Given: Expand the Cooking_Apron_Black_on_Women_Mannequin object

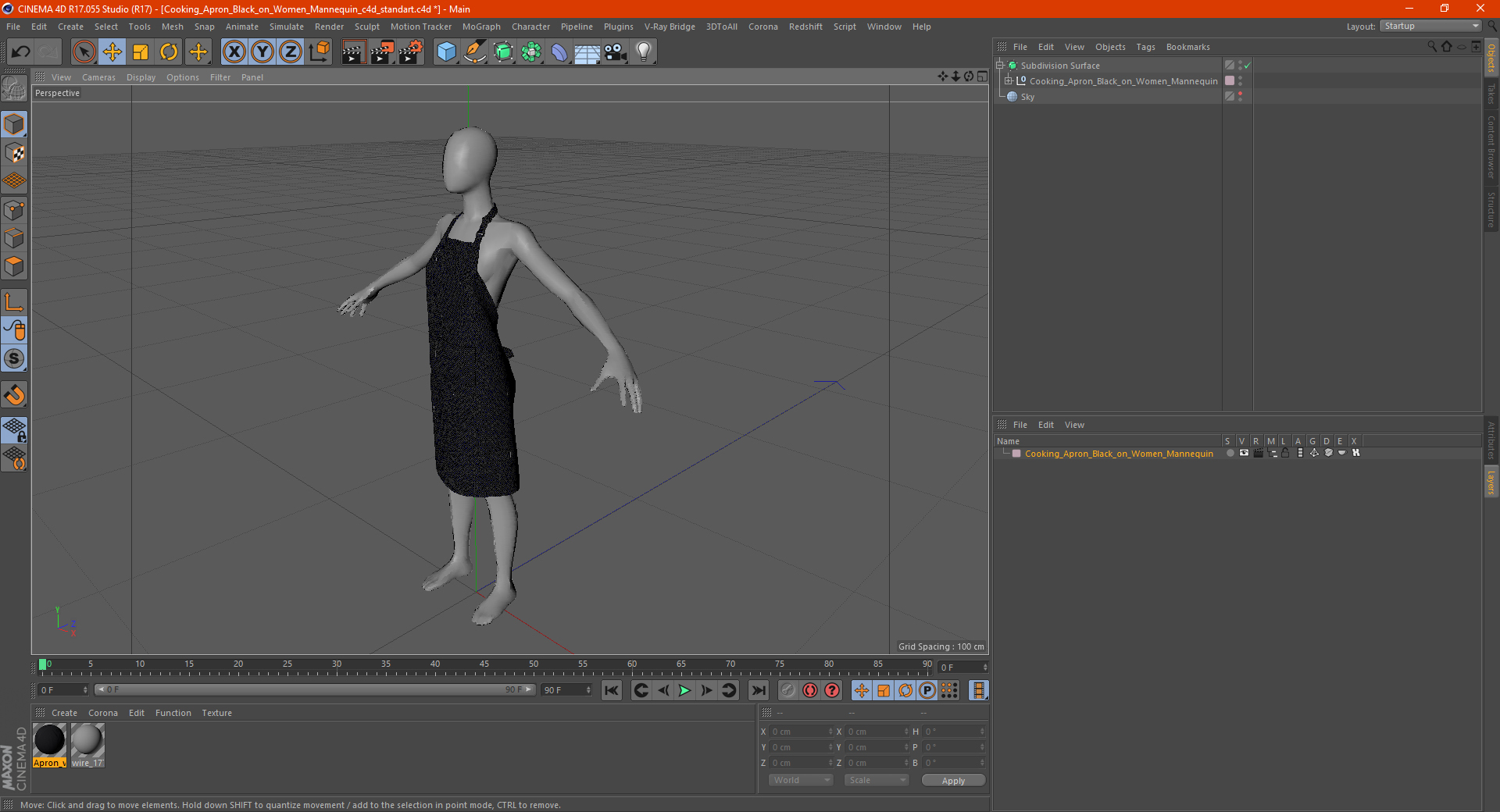Looking at the screenshot, I should [x=1009, y=81].
